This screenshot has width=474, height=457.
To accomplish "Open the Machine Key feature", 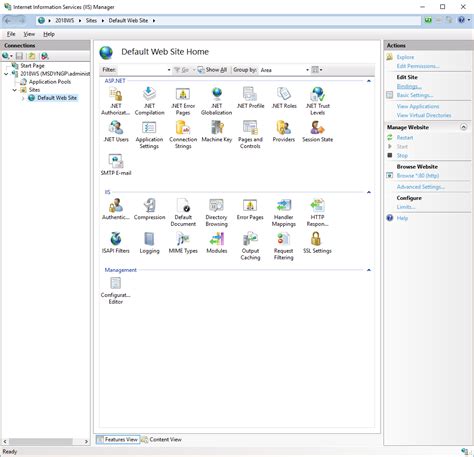I will (217, 132).
